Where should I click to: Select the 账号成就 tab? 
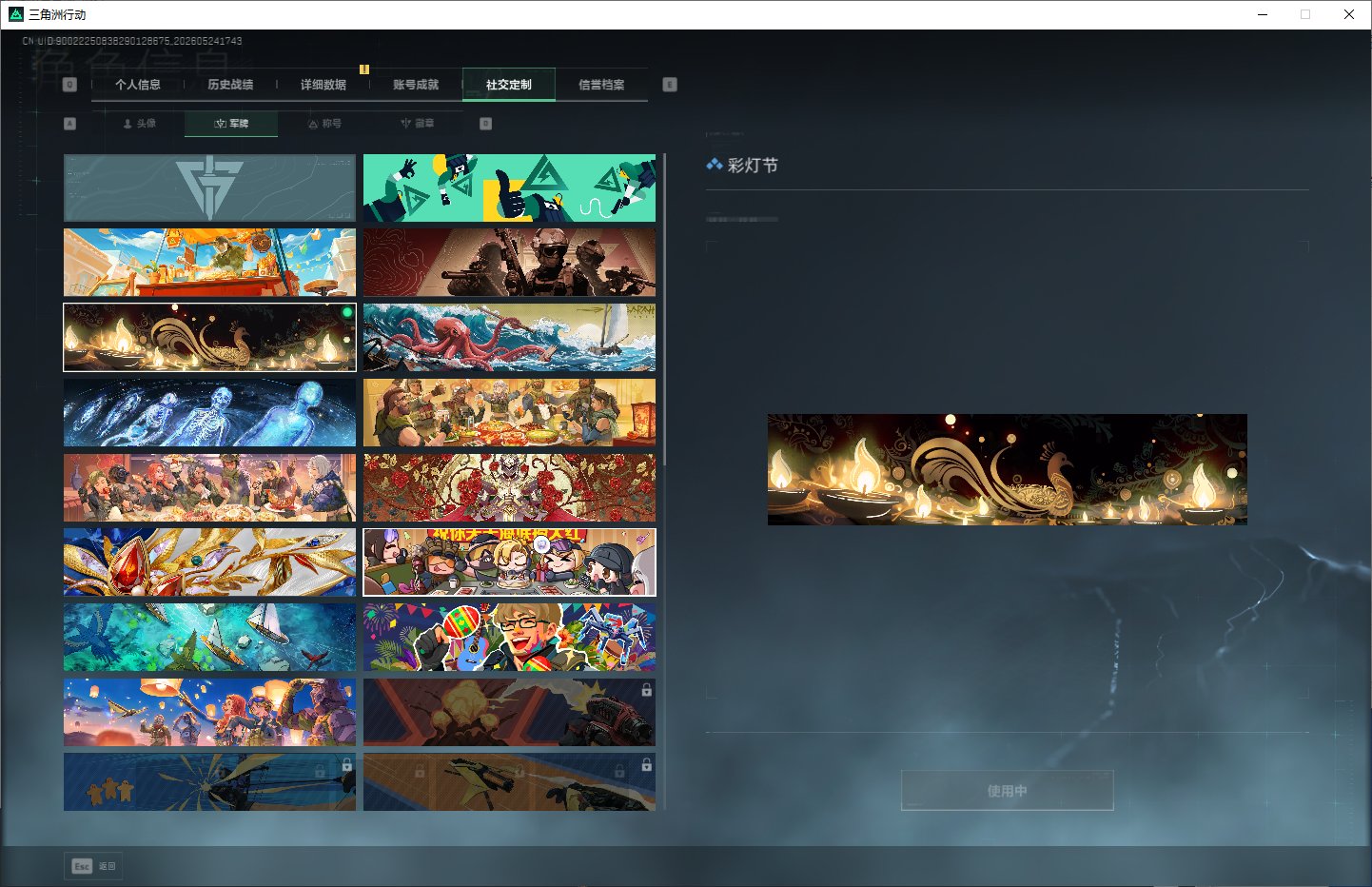(x=416, y=85)
